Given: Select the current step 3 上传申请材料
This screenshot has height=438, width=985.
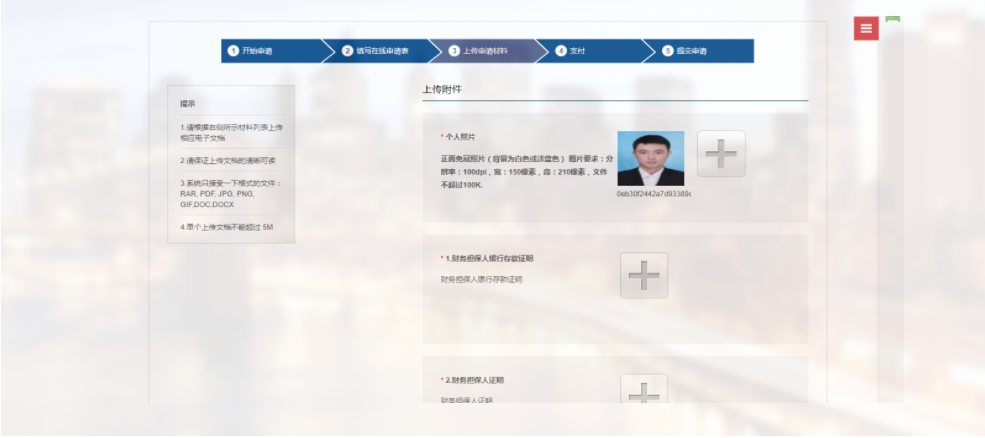Looking at the screenshot, I should pos(482,51).
